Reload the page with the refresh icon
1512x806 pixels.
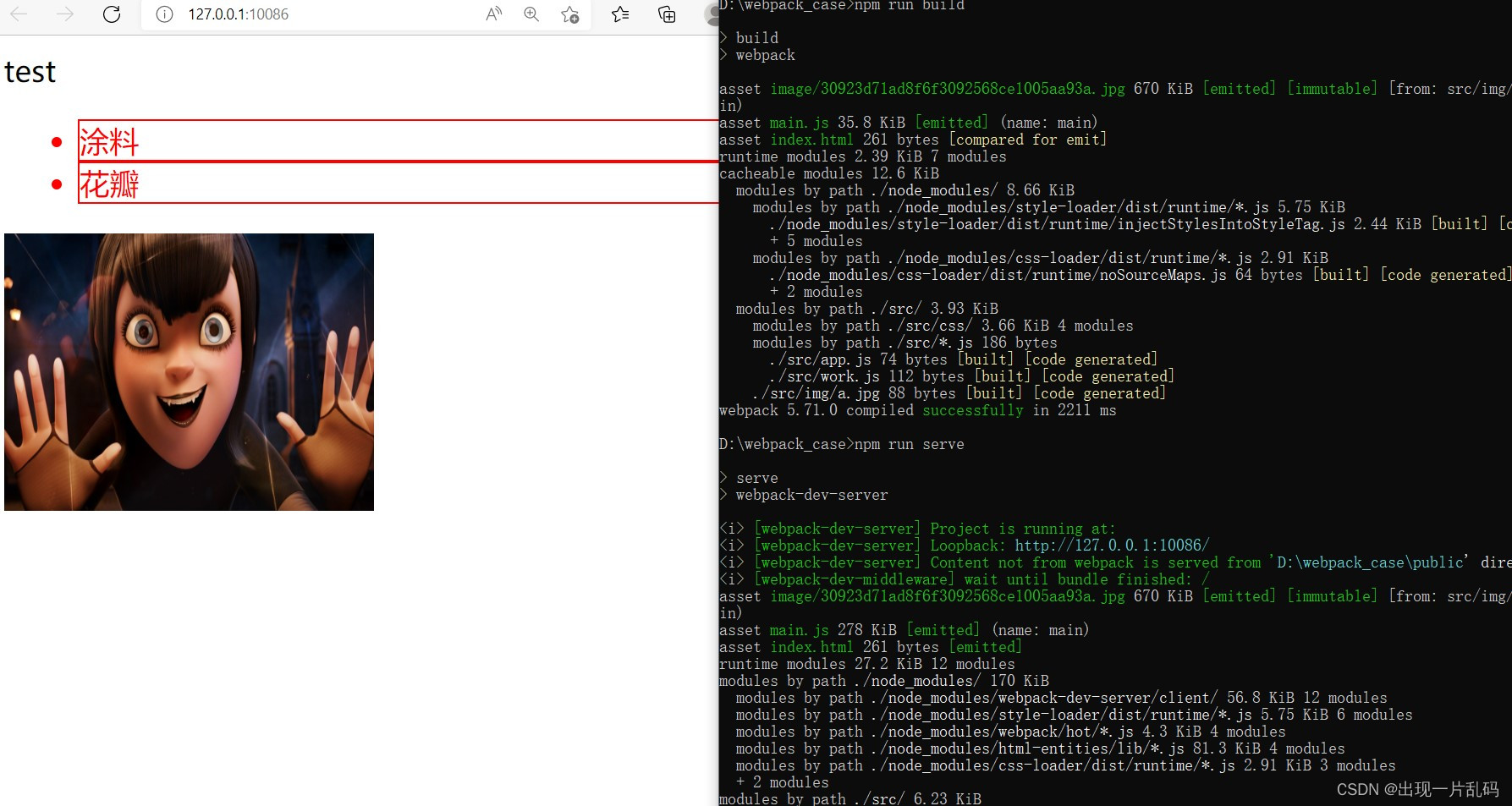112,14
